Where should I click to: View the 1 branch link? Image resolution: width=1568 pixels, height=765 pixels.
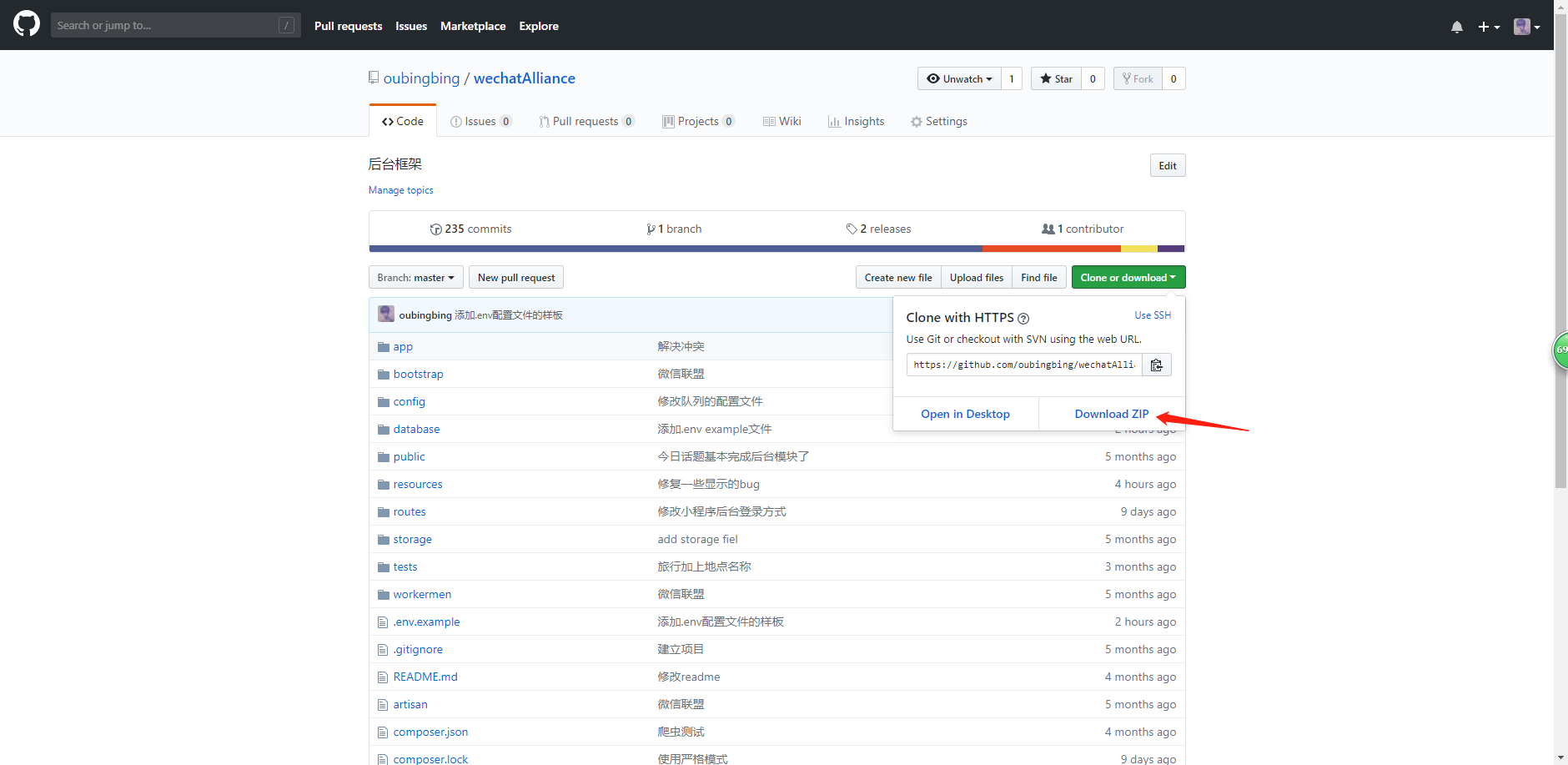click(674, 229)
